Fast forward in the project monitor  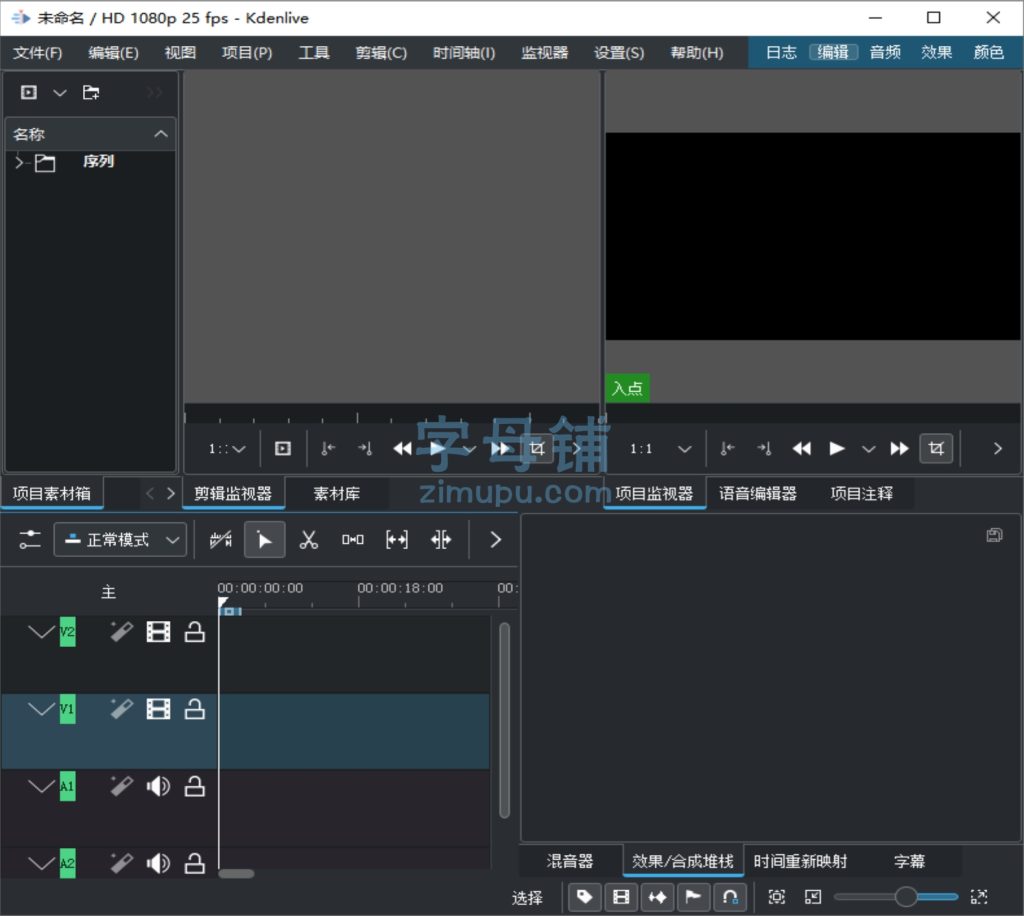tap(899, 449)
